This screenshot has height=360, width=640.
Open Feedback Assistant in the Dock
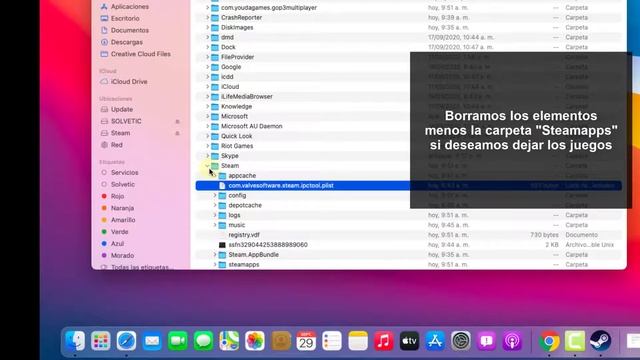click(487, 341)
